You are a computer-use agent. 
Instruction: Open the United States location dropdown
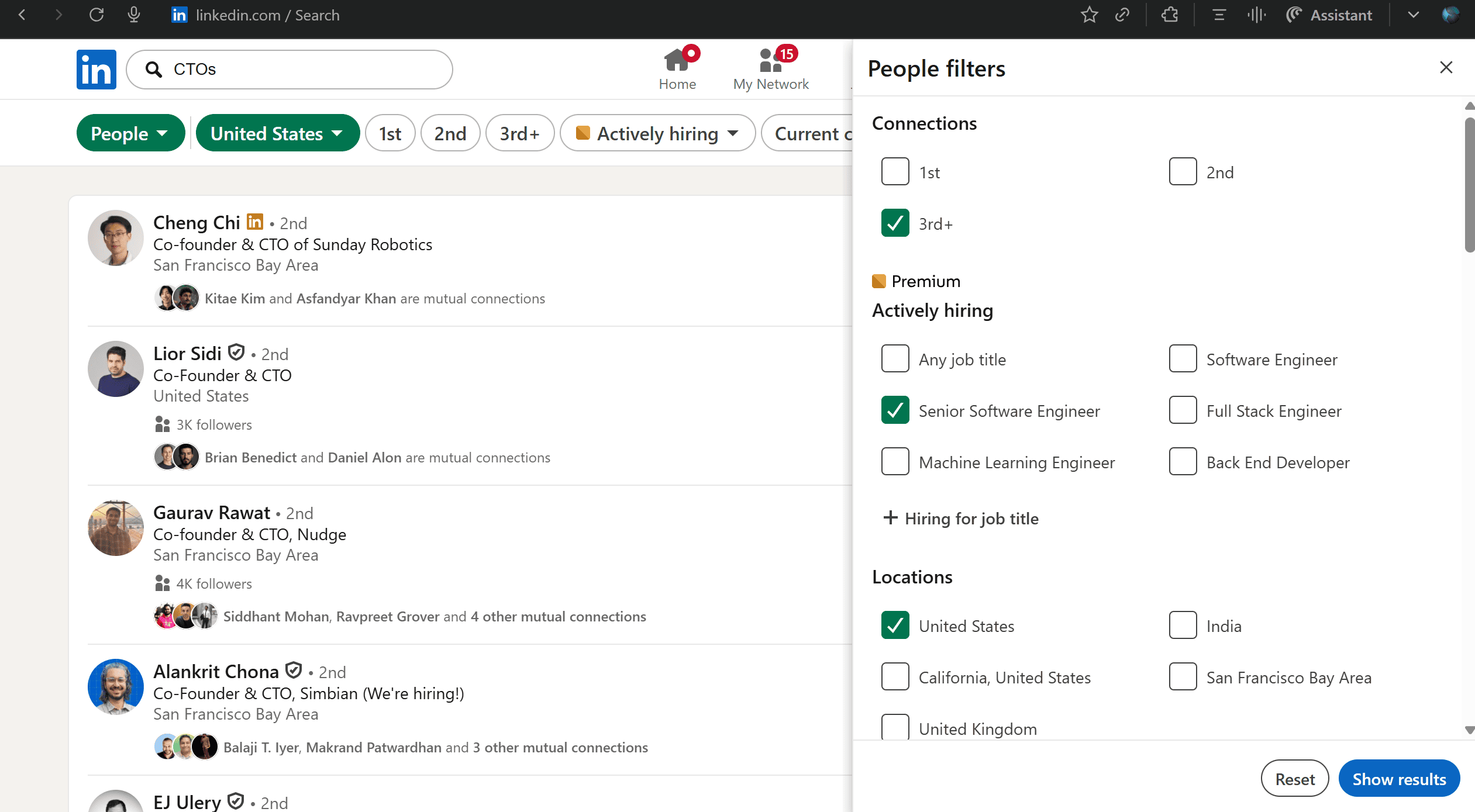277,133
